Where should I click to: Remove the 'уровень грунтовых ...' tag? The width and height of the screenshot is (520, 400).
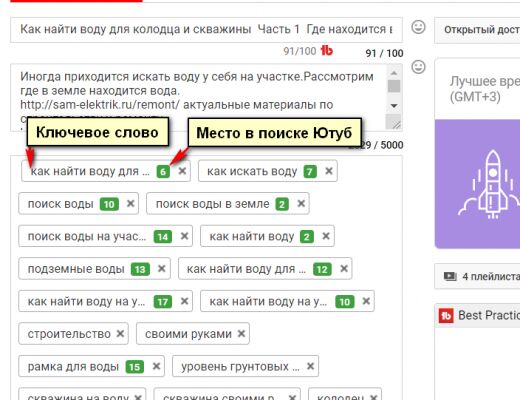310,366
